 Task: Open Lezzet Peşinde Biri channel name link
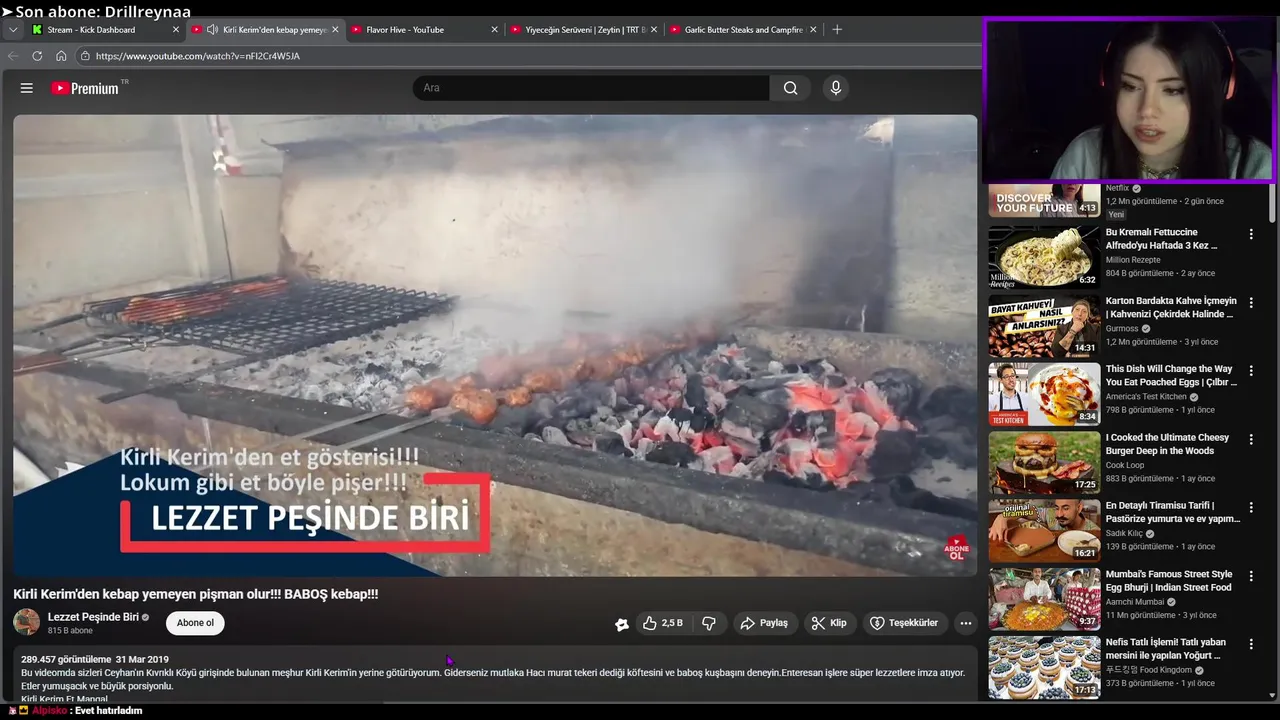click(x=93, y=617)
